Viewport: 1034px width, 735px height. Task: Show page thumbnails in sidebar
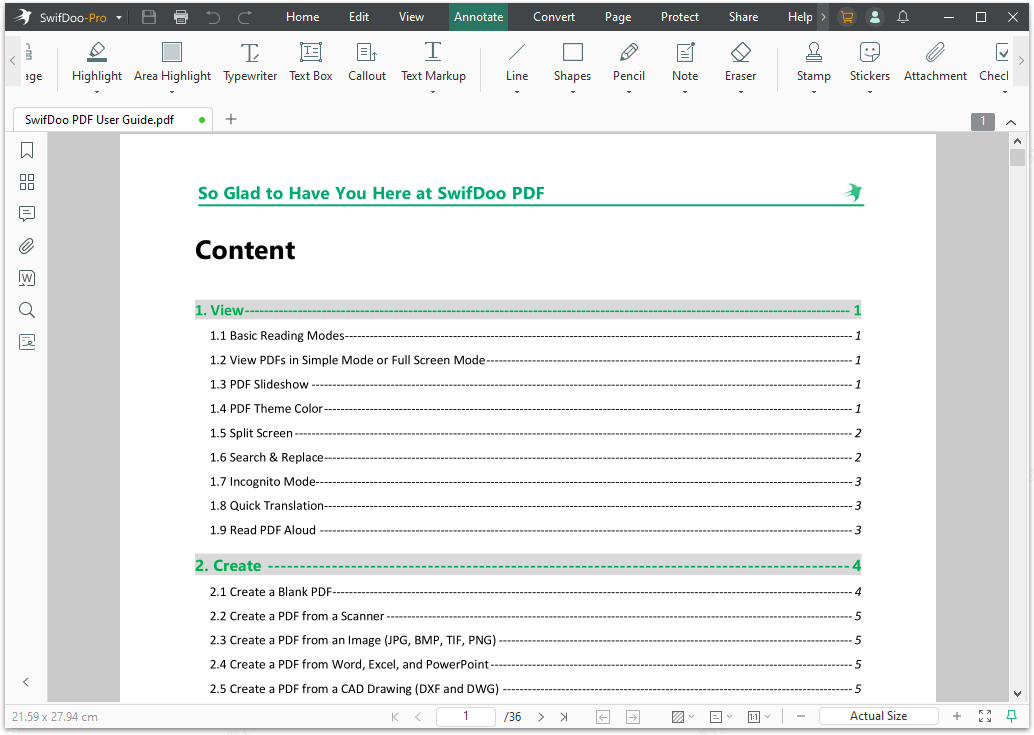point(27,182)
